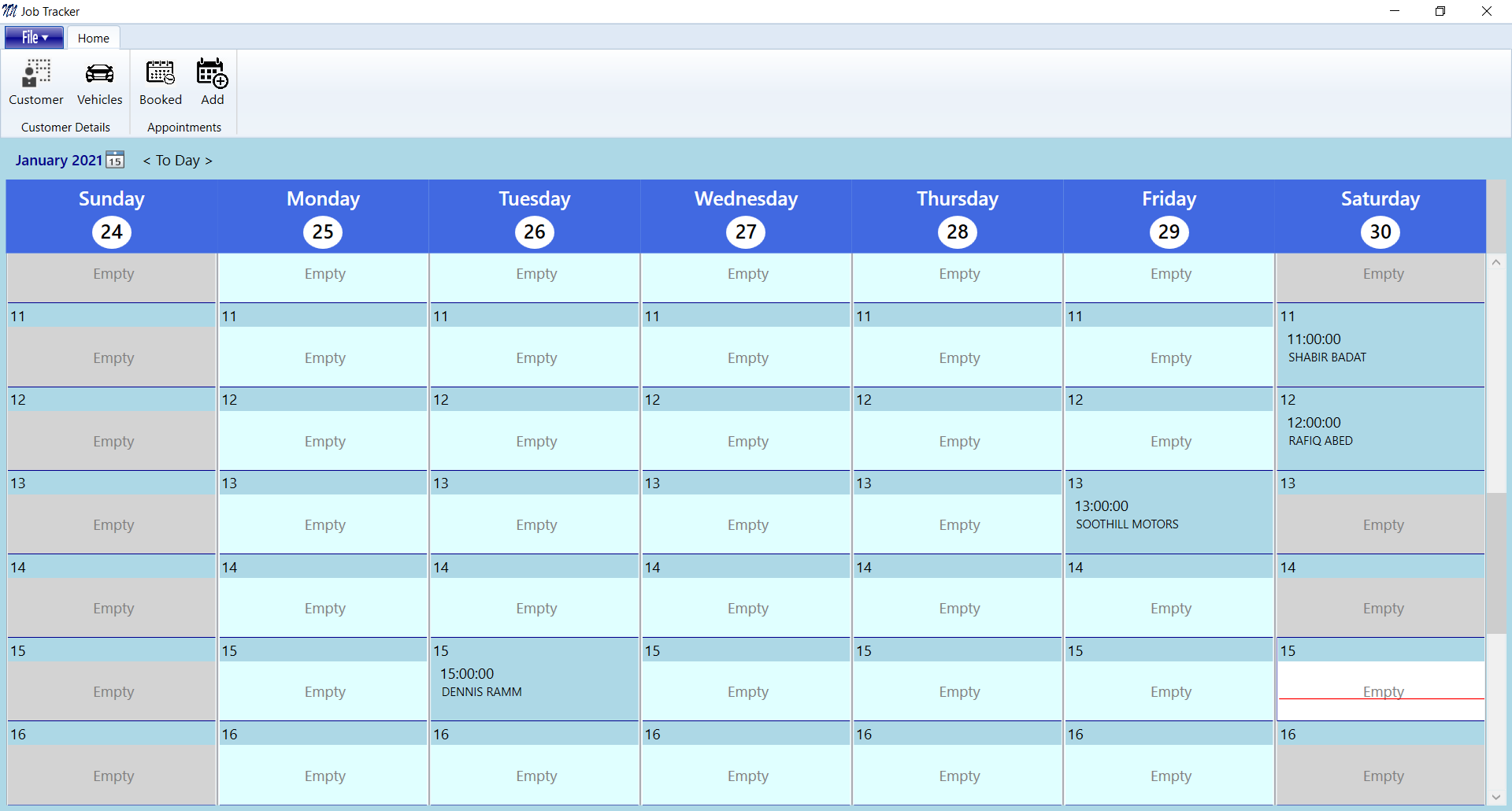Click the scroll up arrow in calendar
1512x811 pixels.
point(1496,262)
